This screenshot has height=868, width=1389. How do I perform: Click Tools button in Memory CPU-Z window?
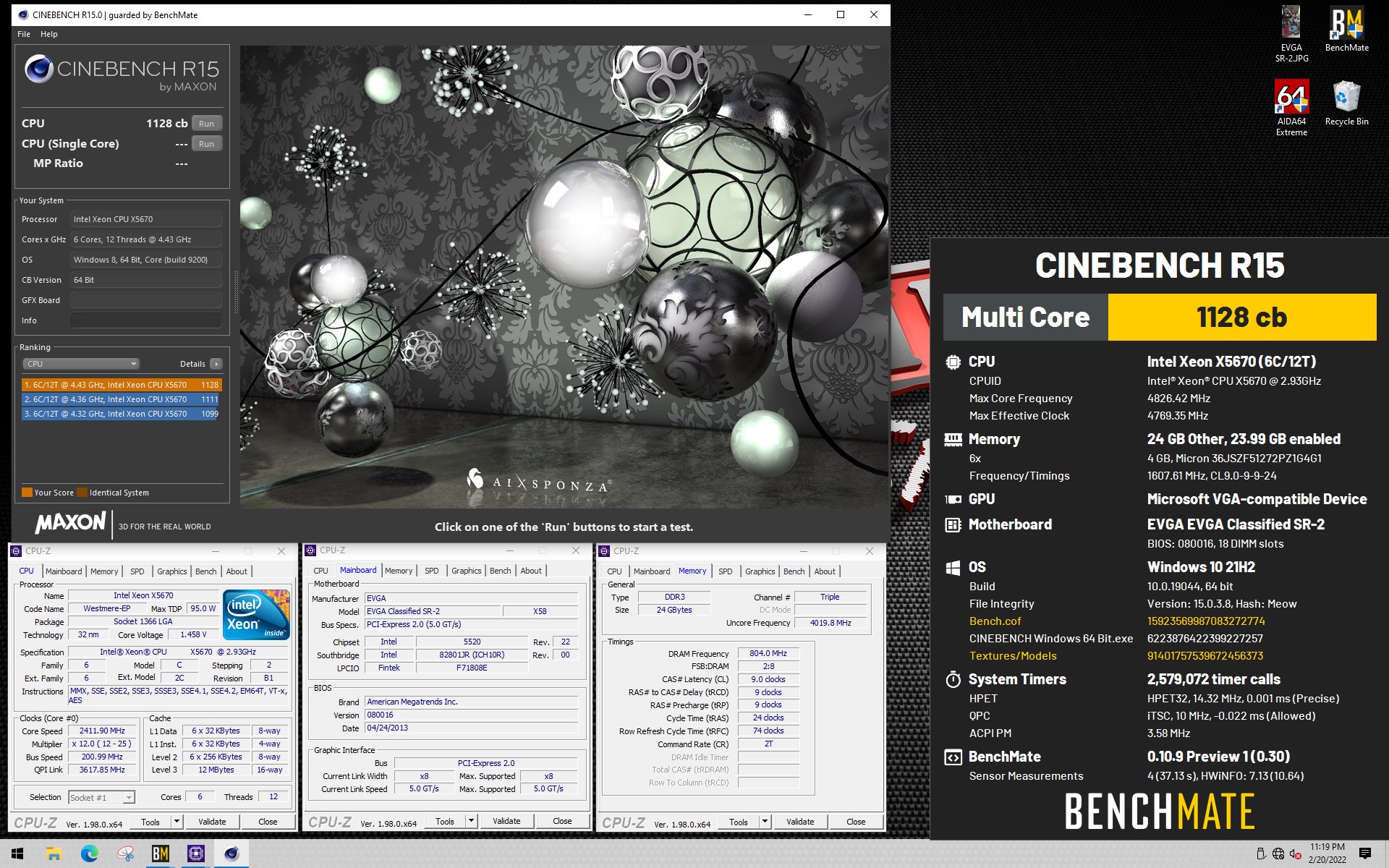click(739, 822)
